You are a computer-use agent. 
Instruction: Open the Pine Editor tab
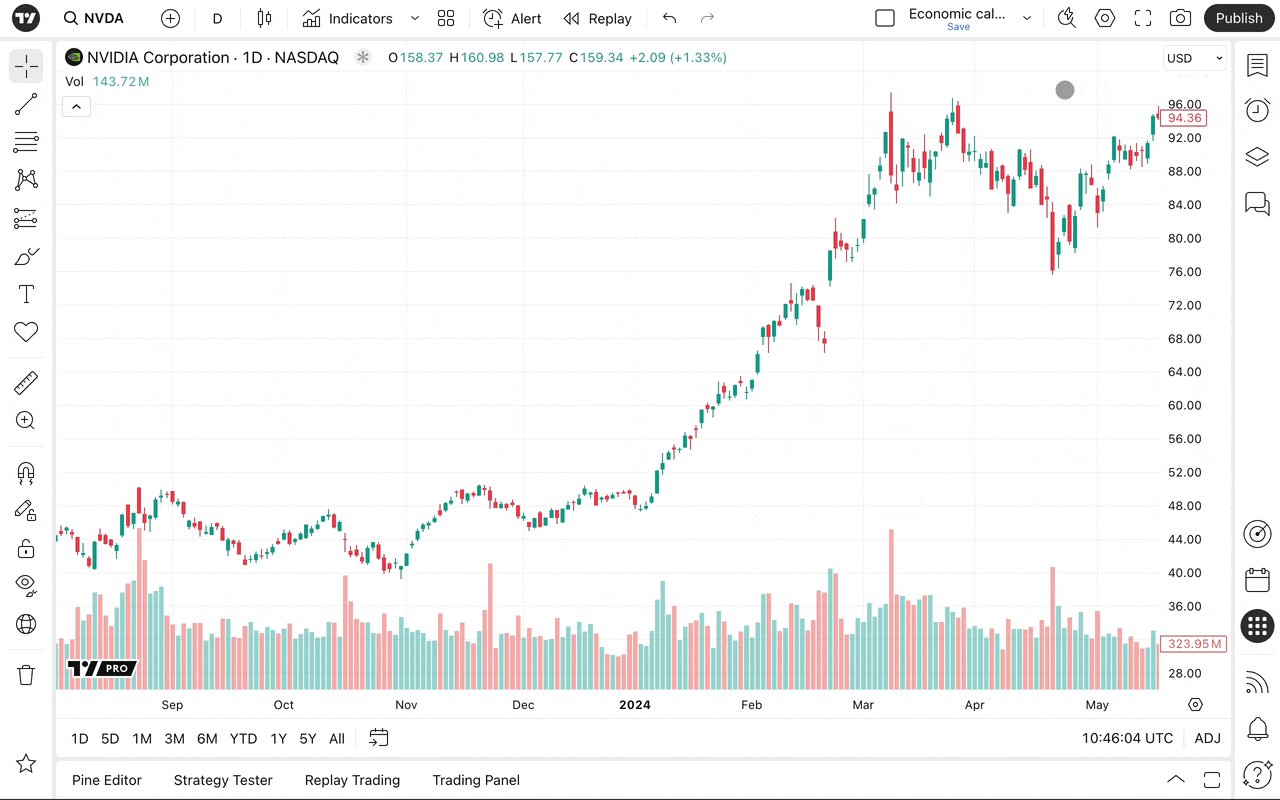click(107, 780)
